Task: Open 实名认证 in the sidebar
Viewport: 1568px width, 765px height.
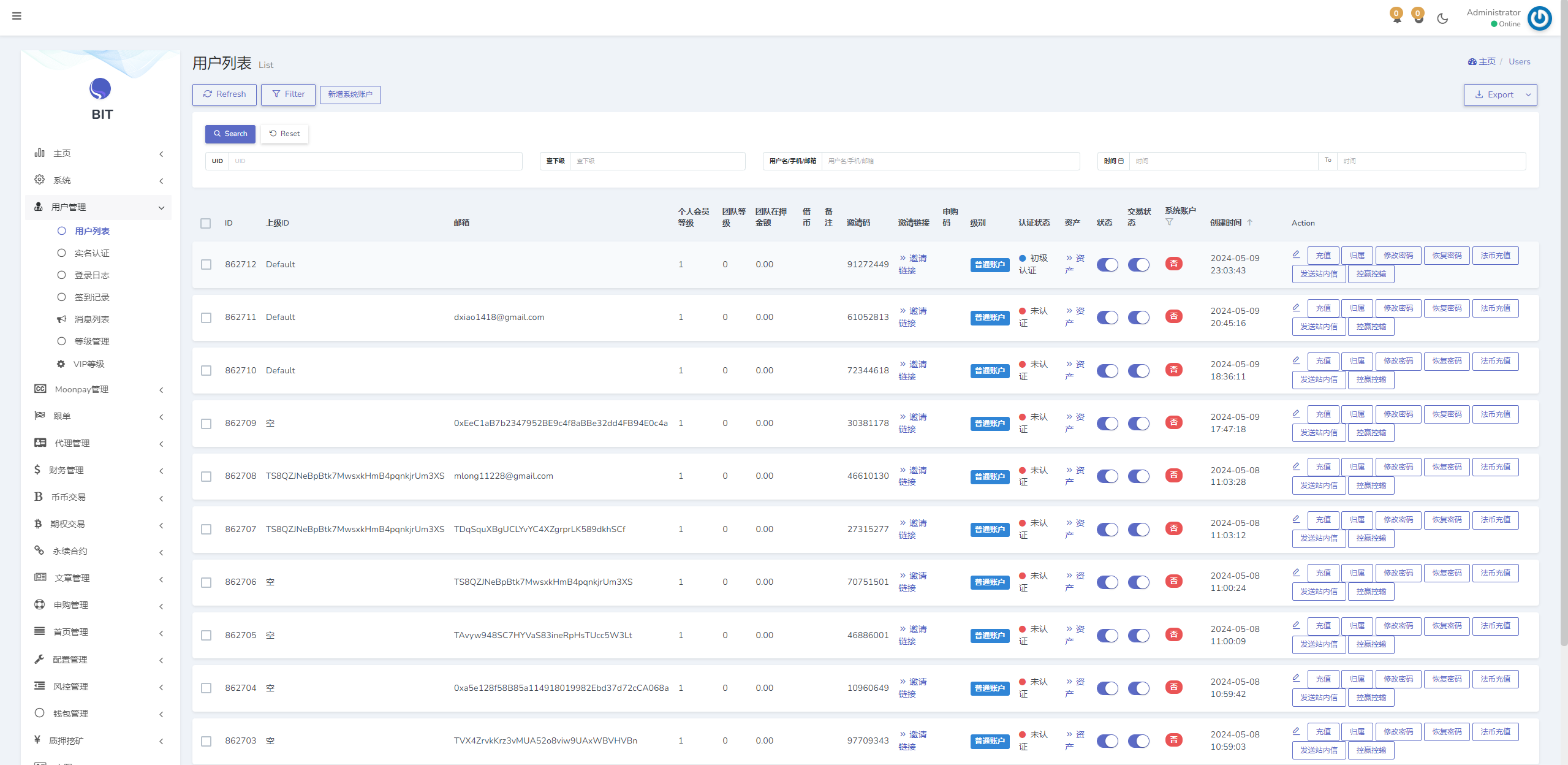Action: pyautogui.click(x=92, y=253)
